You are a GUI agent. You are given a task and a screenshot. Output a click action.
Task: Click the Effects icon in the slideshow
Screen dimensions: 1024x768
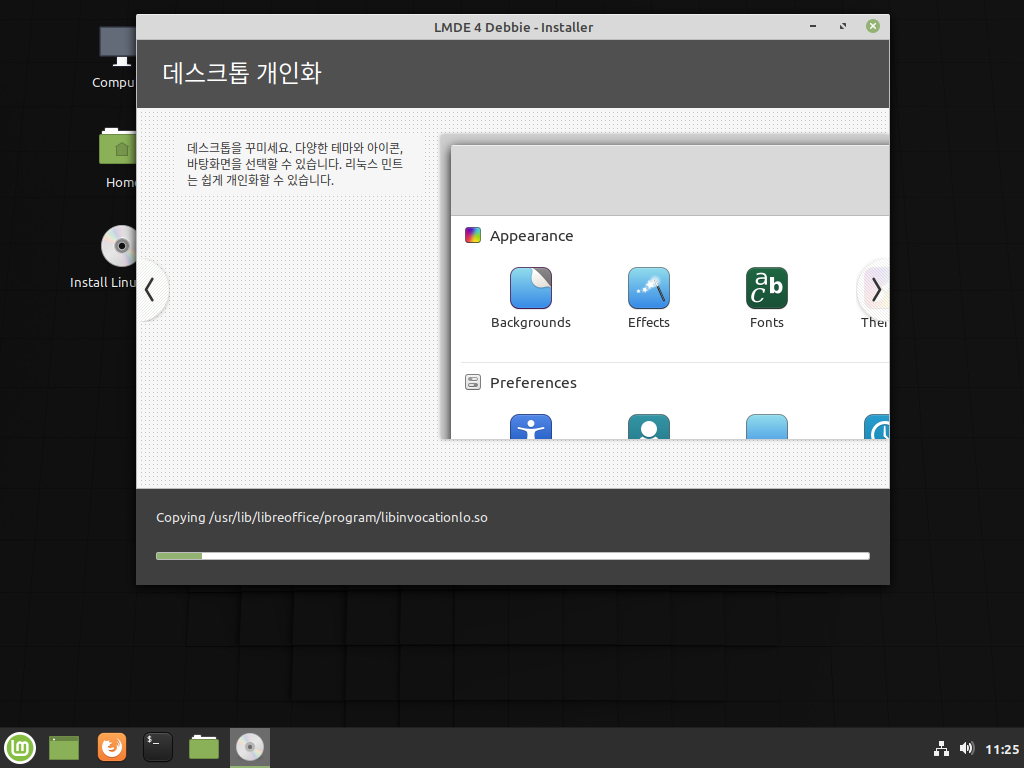(648, 288)
